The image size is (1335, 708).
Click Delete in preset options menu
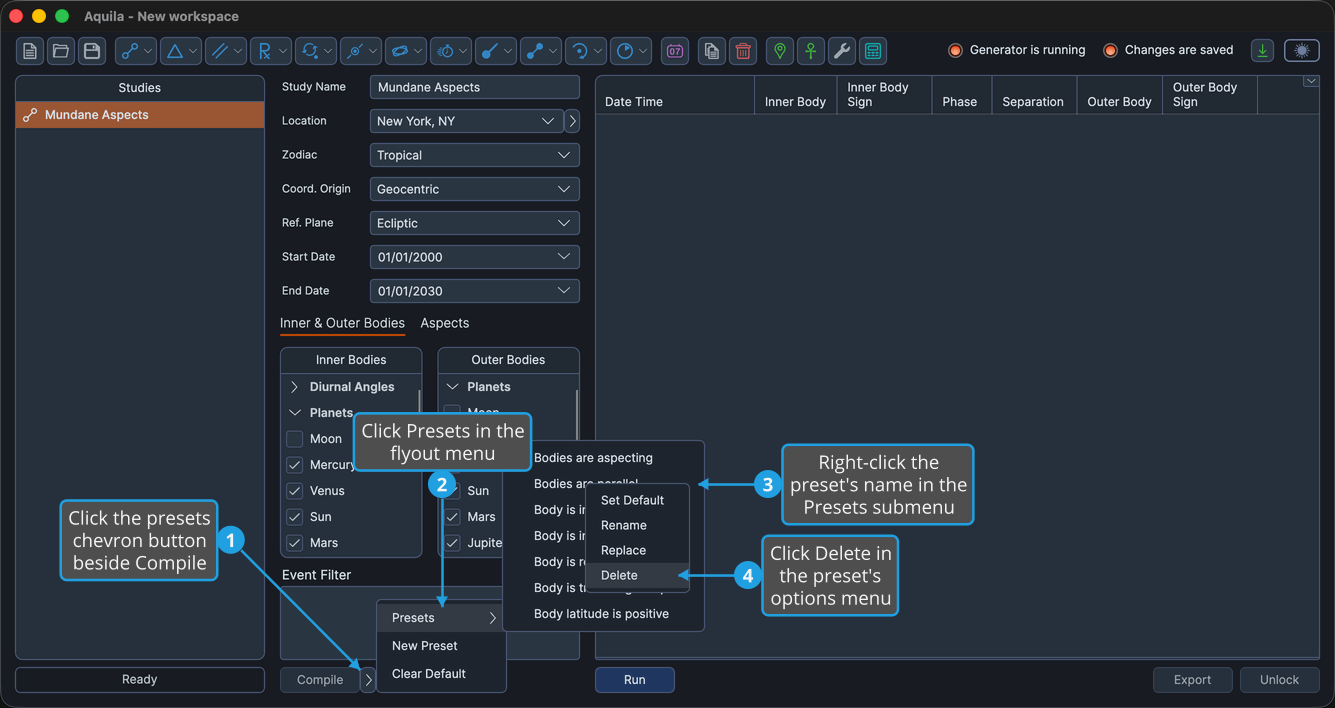(x=639, y=575)
